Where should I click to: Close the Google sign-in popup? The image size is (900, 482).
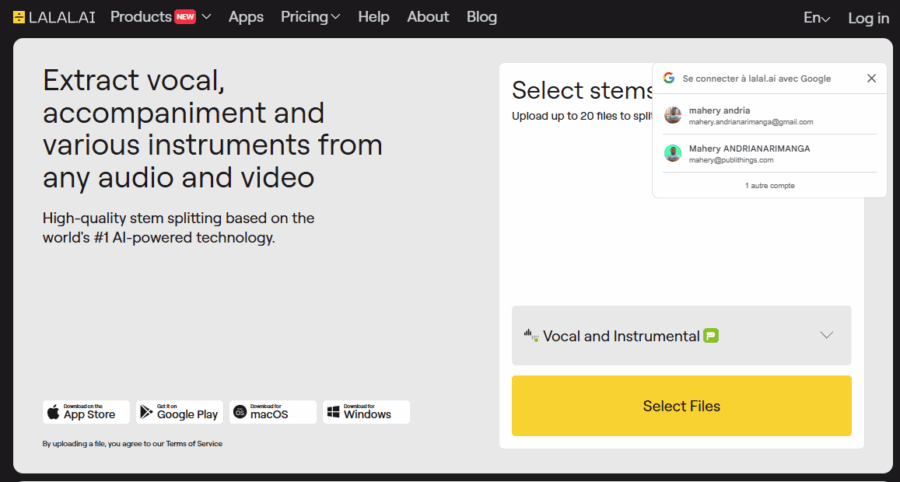click(x=871, y=78)
